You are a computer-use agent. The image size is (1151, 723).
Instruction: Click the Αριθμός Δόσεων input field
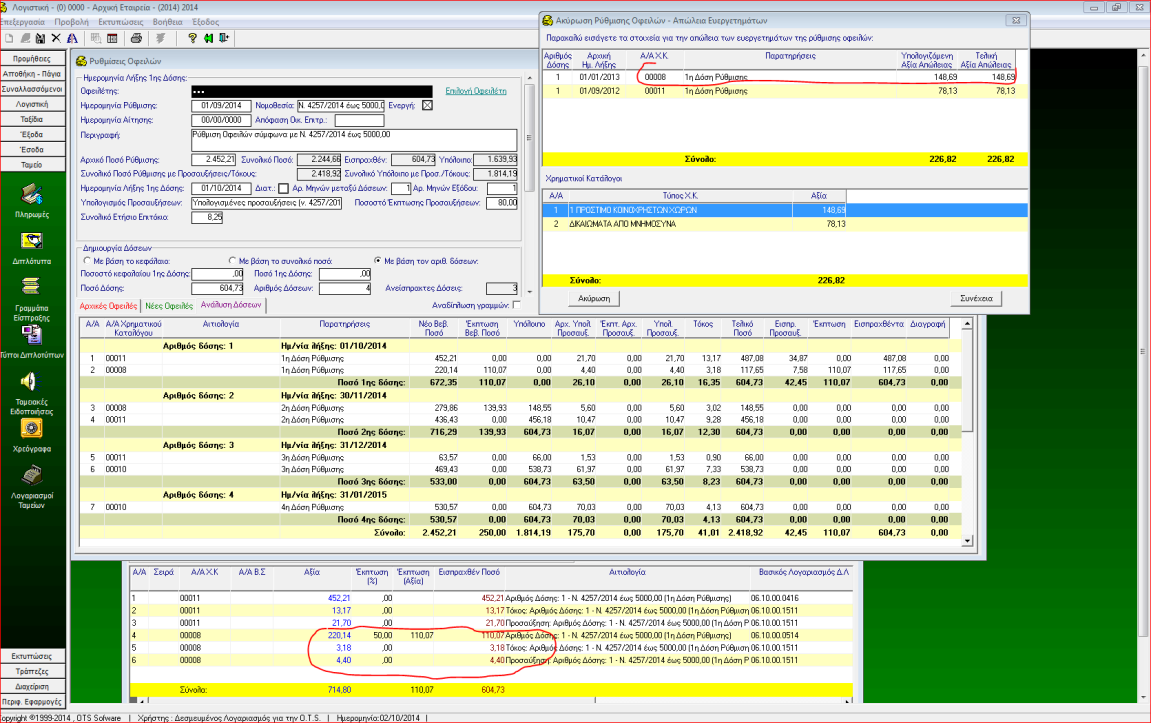click(345, 288)
